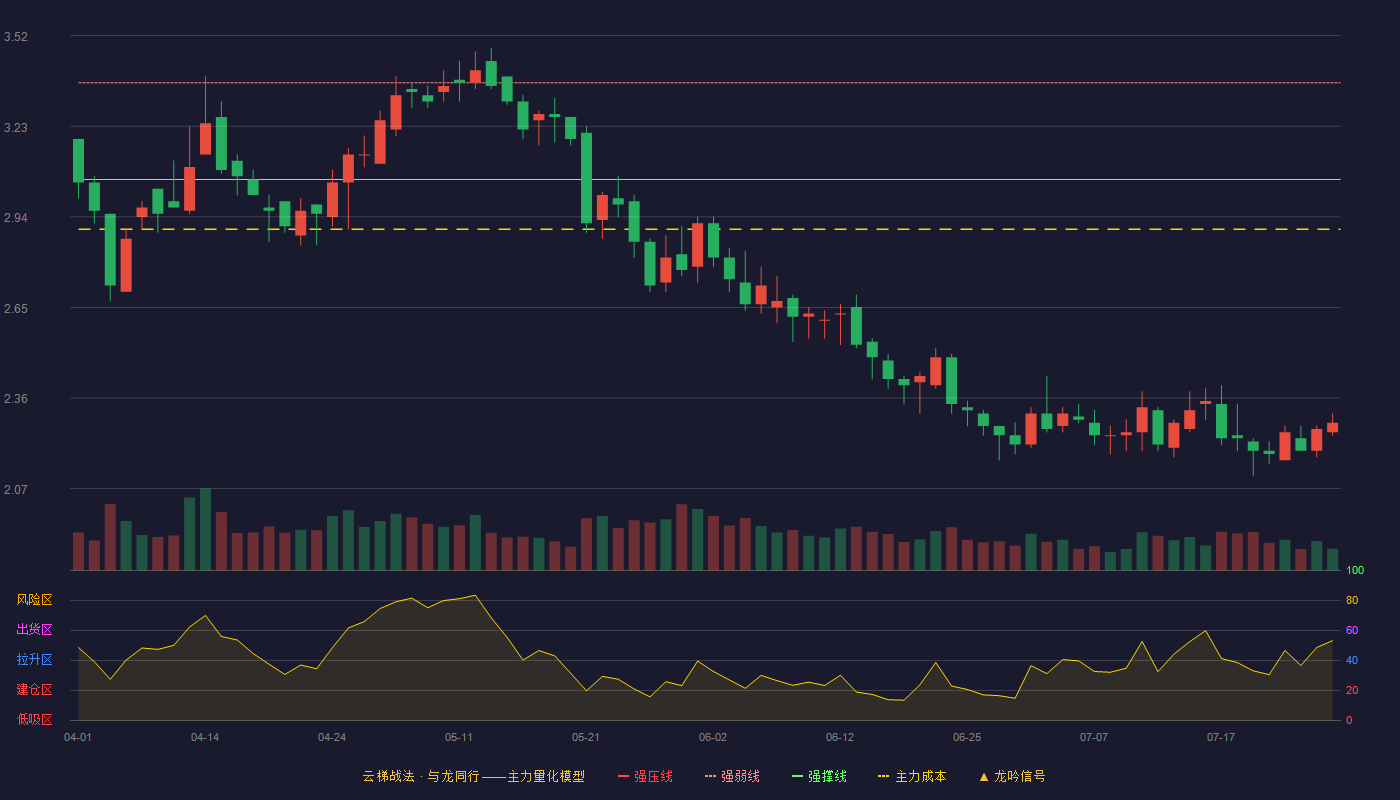This screenshot has width=1400, height=800.
Task: Toggle the 强撑线 legend entry
Action: point(819,776)
